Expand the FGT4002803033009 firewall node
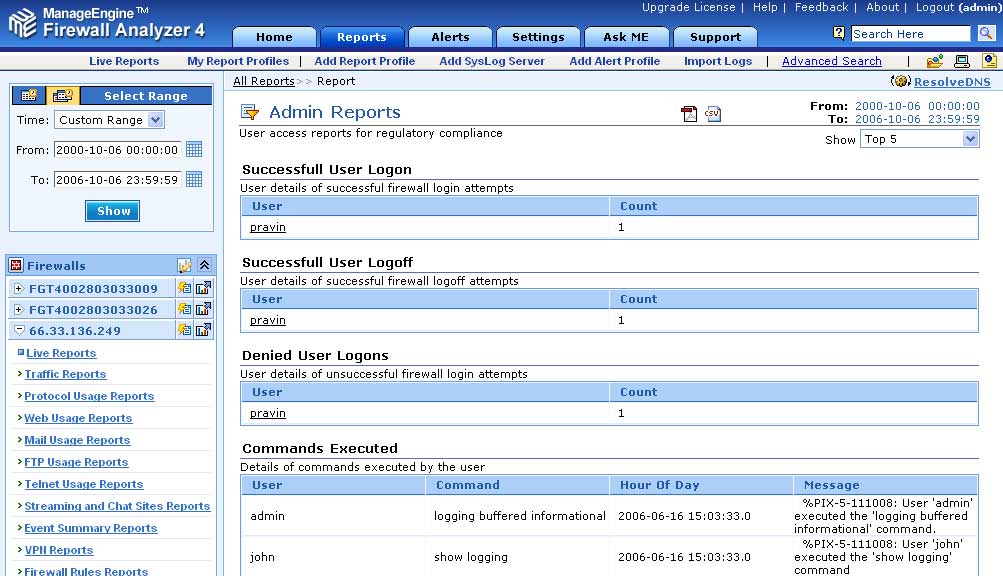Screen dimensions: 1003x576 tap(18, 288)
